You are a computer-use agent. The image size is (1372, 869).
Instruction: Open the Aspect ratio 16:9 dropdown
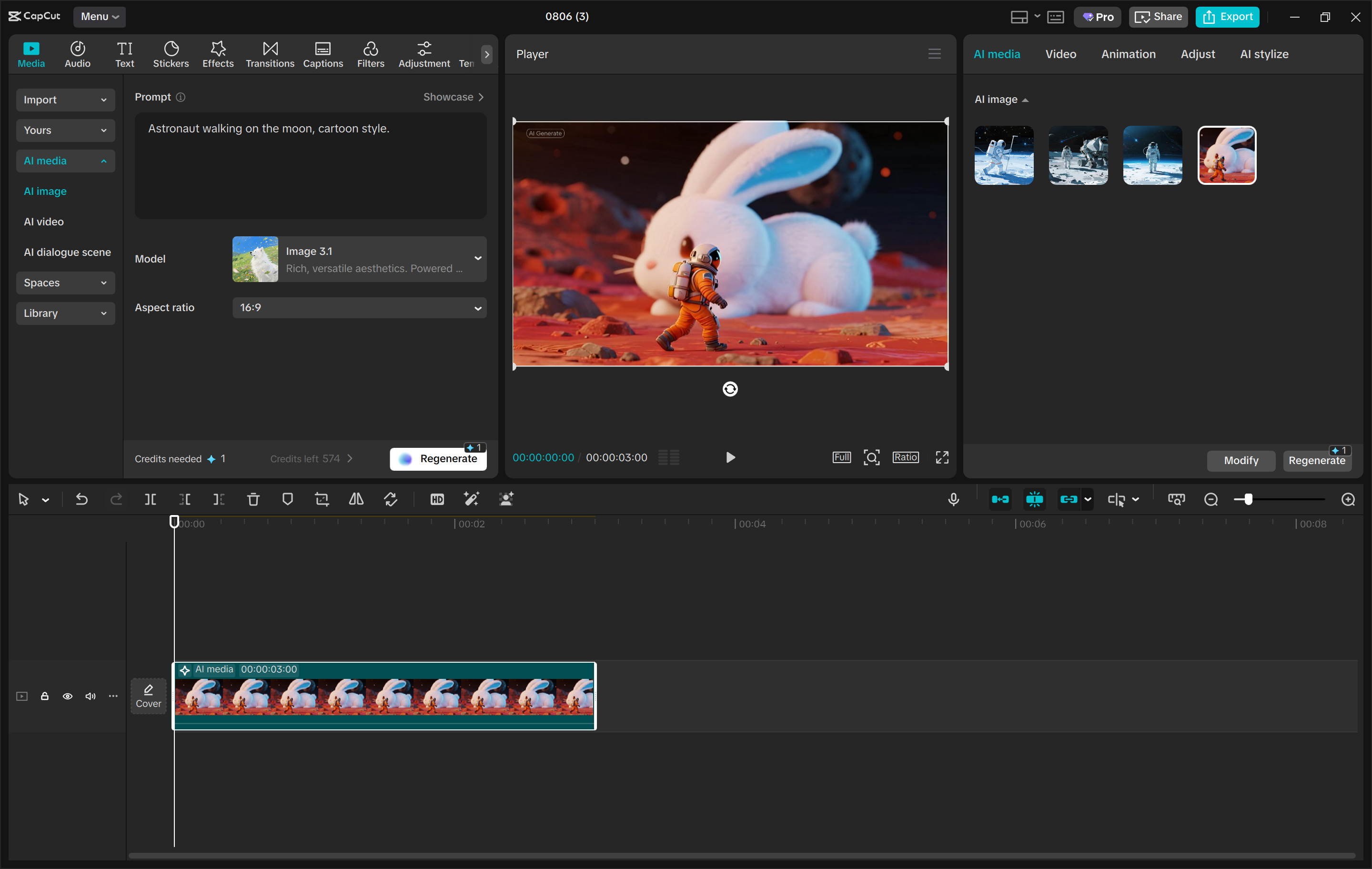coord(360,308)
